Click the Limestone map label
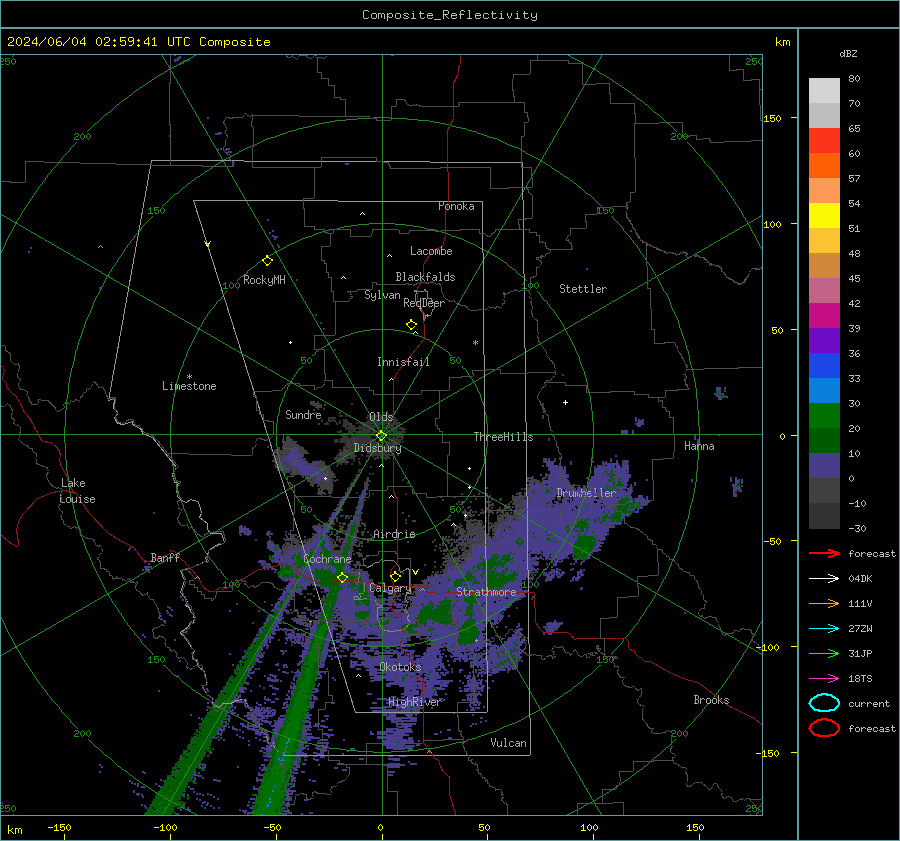The width and height of the screenshot is (900, 841). 189,386
